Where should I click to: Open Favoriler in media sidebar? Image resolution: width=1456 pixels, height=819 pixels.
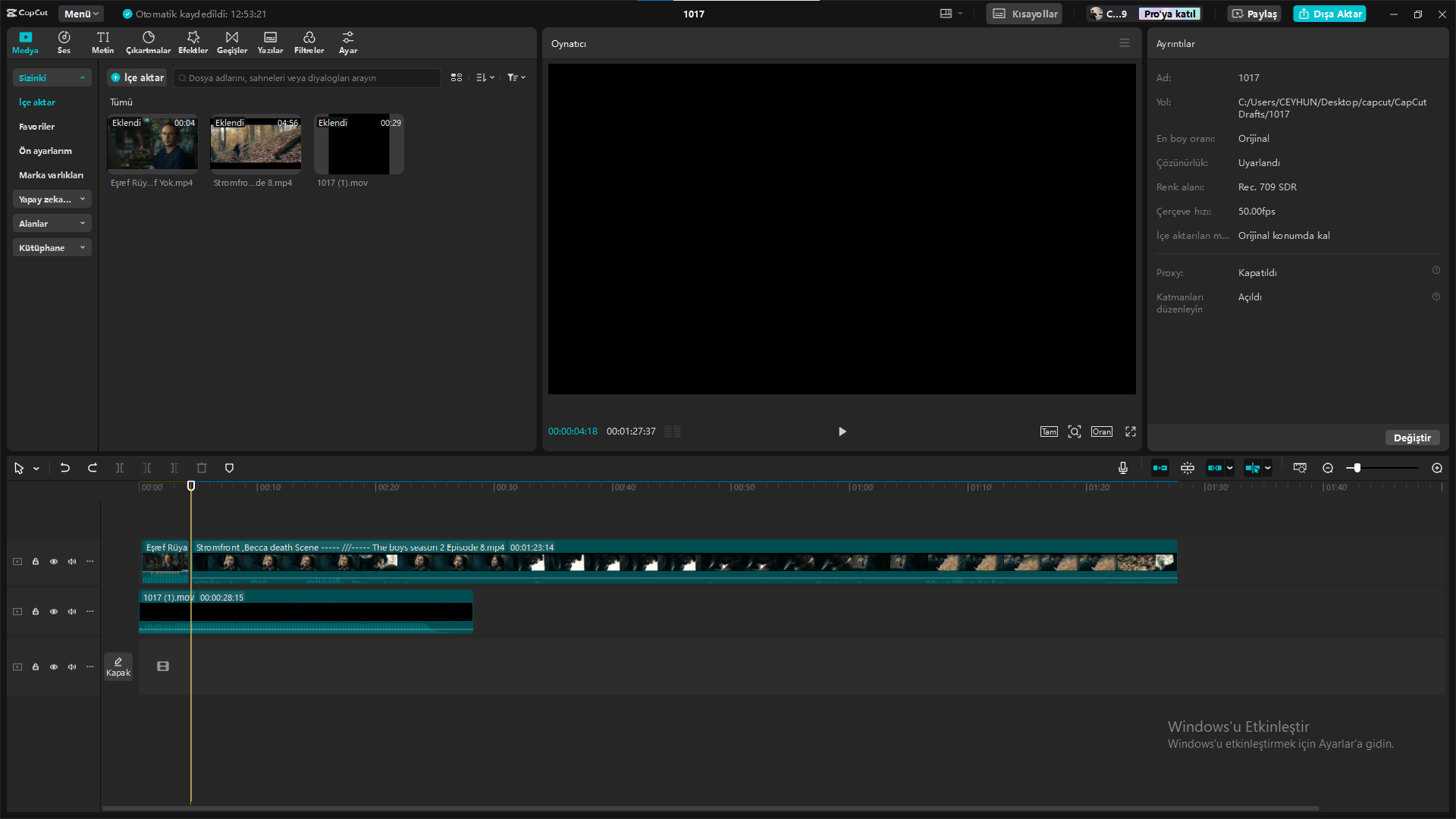click(36, 127)
